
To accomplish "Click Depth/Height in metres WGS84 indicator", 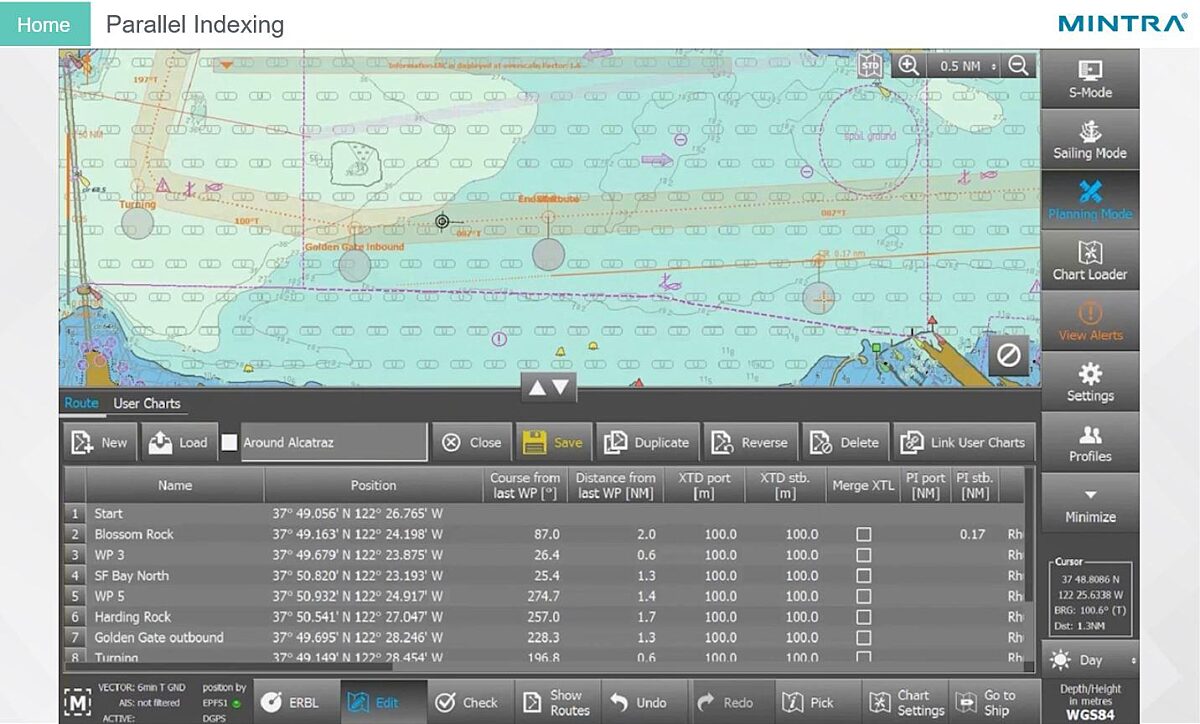I will pos(1090,701).
